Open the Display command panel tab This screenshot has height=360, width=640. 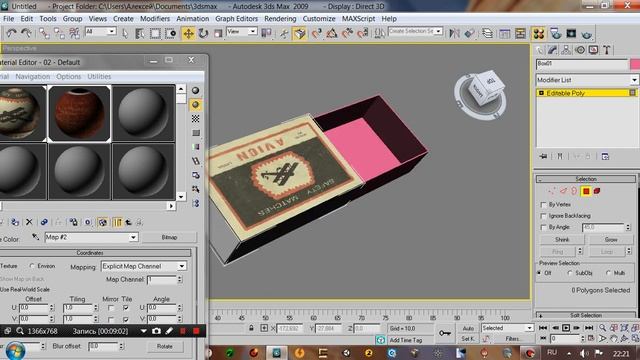pyautogui.click(x=593, y=50)
